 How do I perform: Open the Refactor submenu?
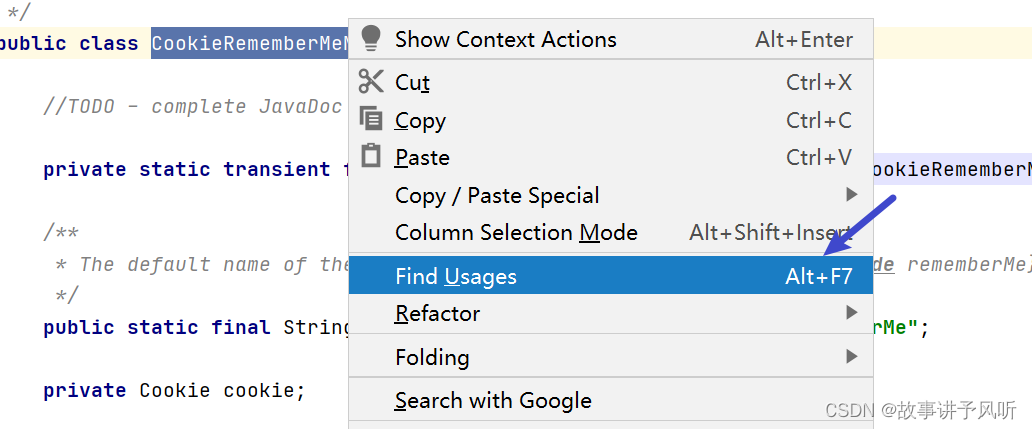click(x=437, y=314)
